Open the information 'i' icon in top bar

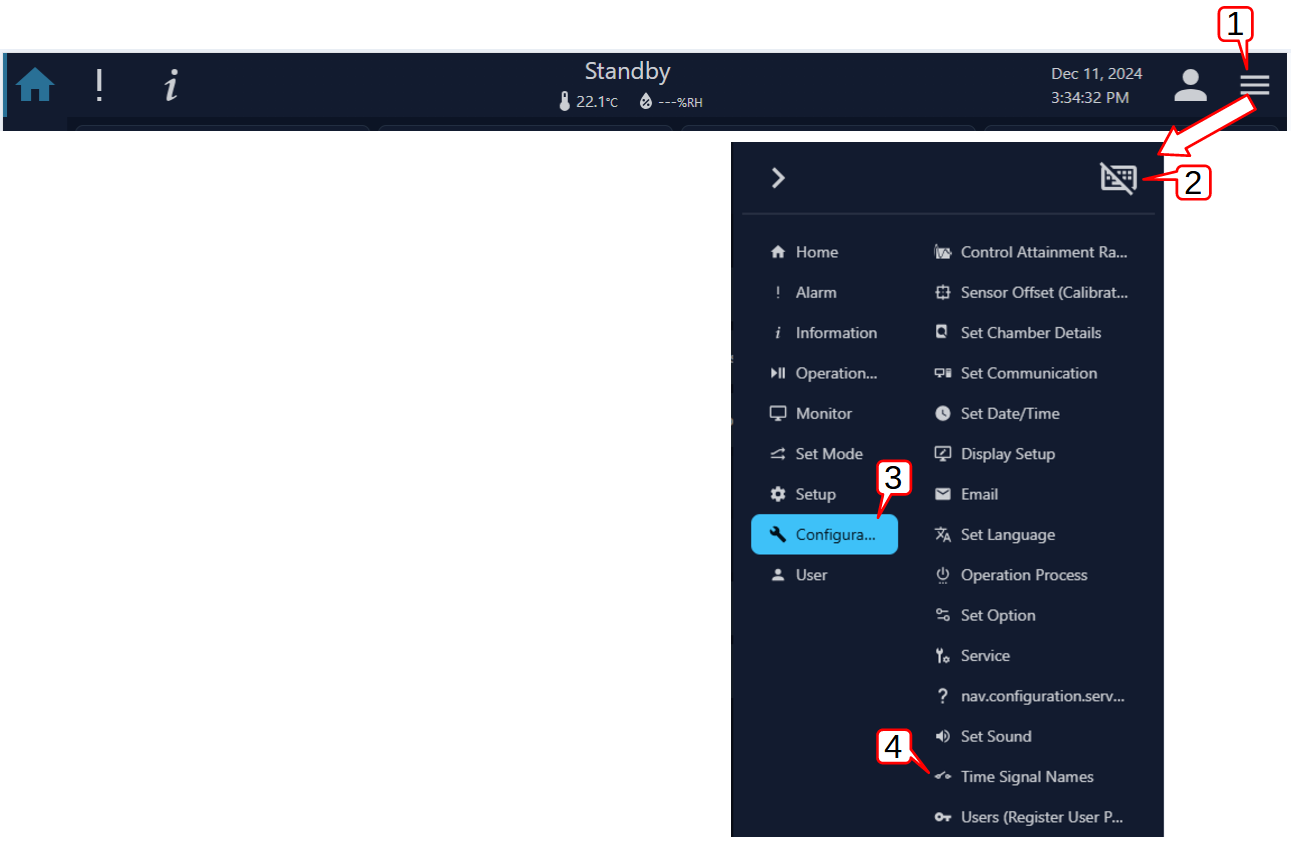point(171,86)
